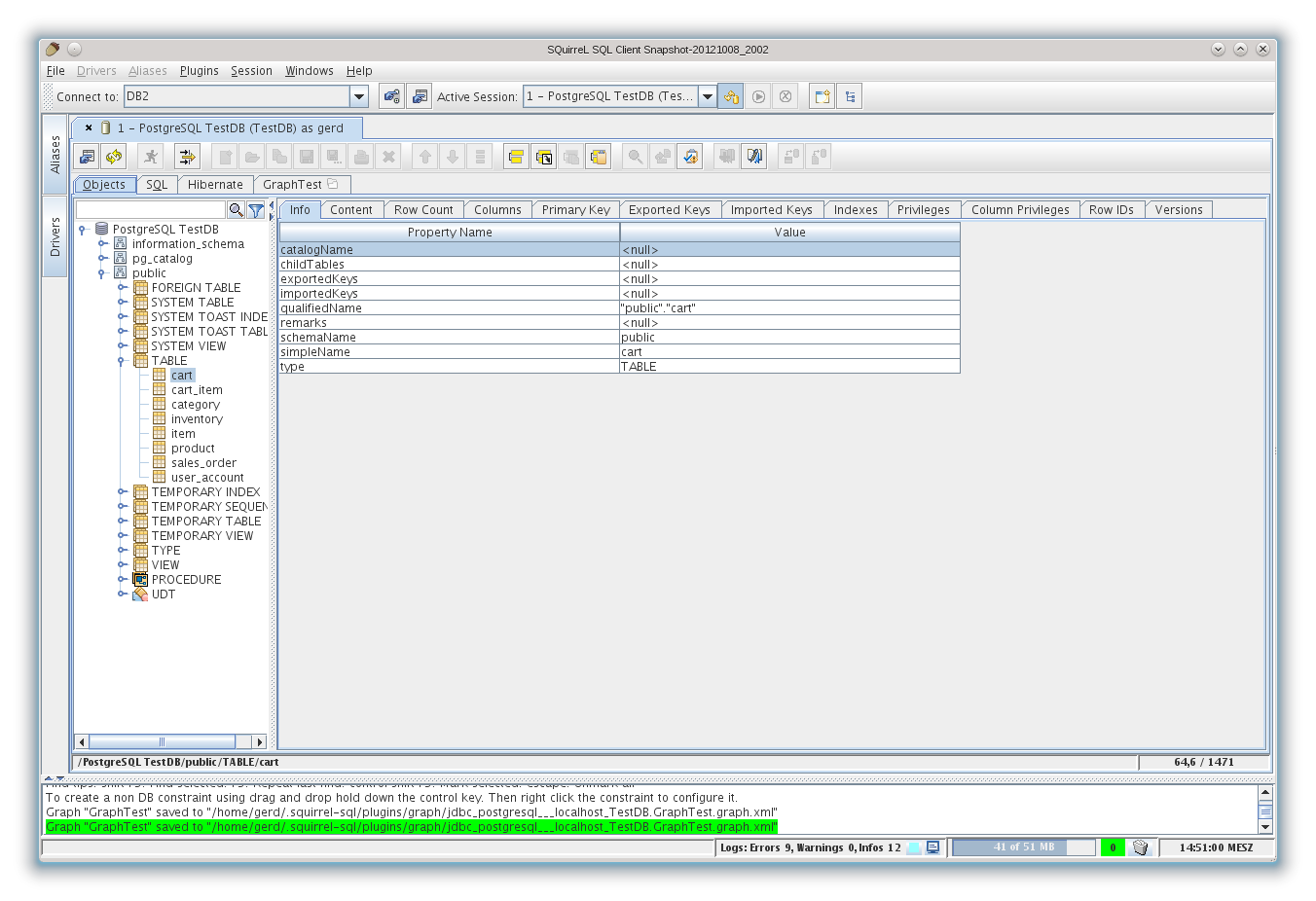Open the session properties icon beside Active Session dropdown

point(731,95)
